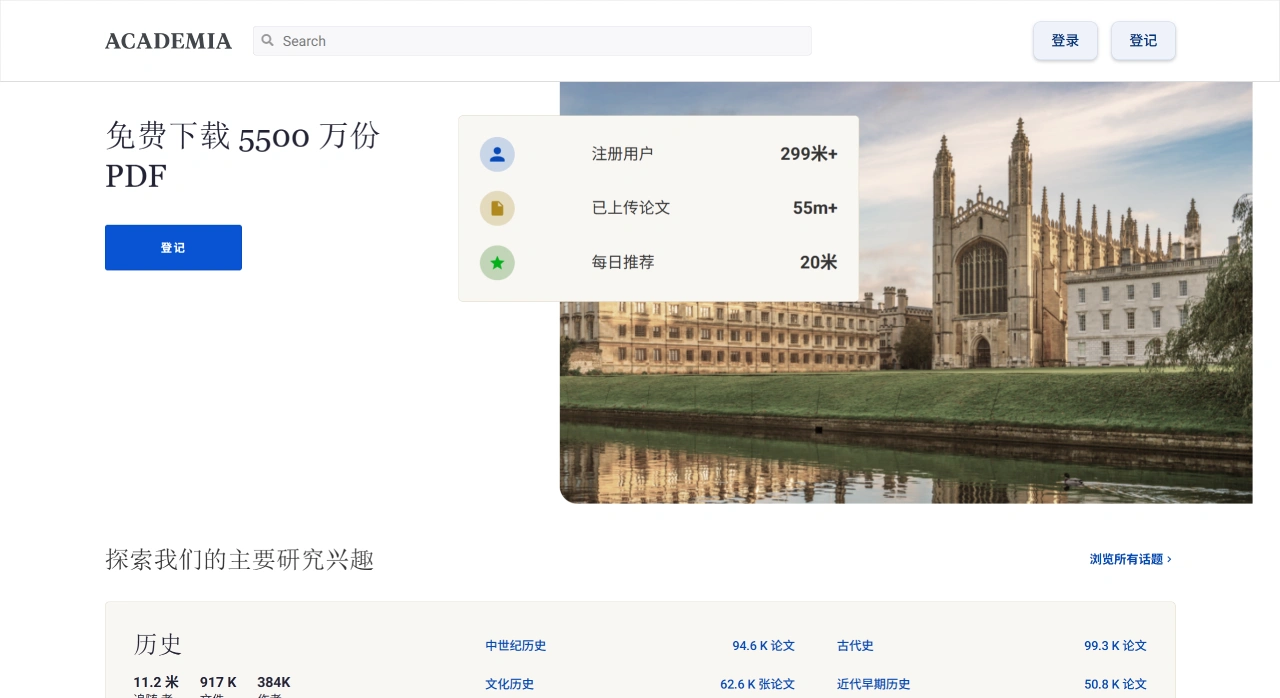
Task: Expand 浏览所有话题 via its chevron
Action: [x=1171, y=559]
